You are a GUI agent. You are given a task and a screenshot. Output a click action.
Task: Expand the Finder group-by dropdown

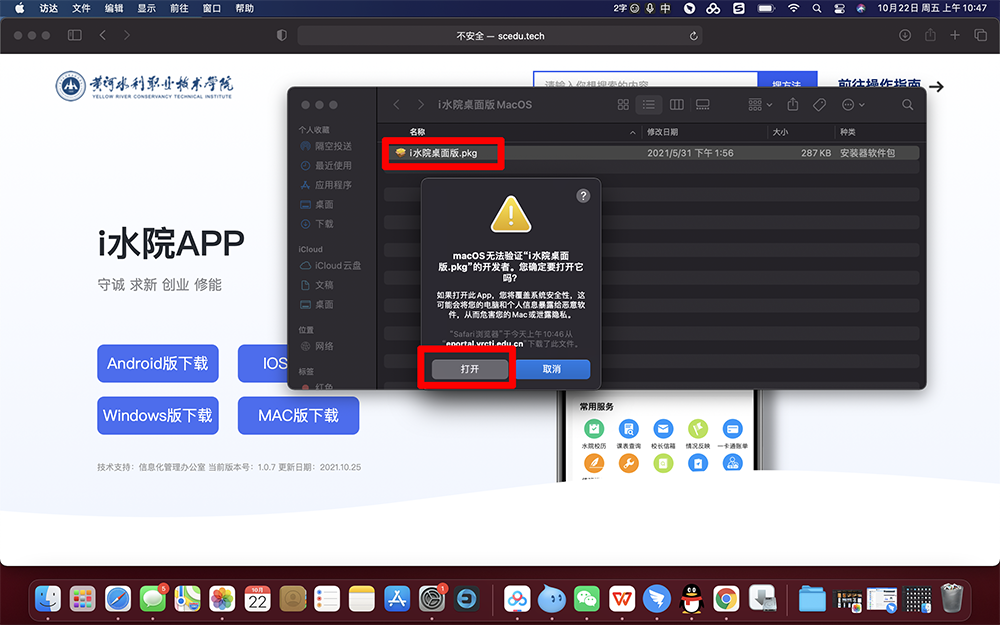tap(760, 105)
